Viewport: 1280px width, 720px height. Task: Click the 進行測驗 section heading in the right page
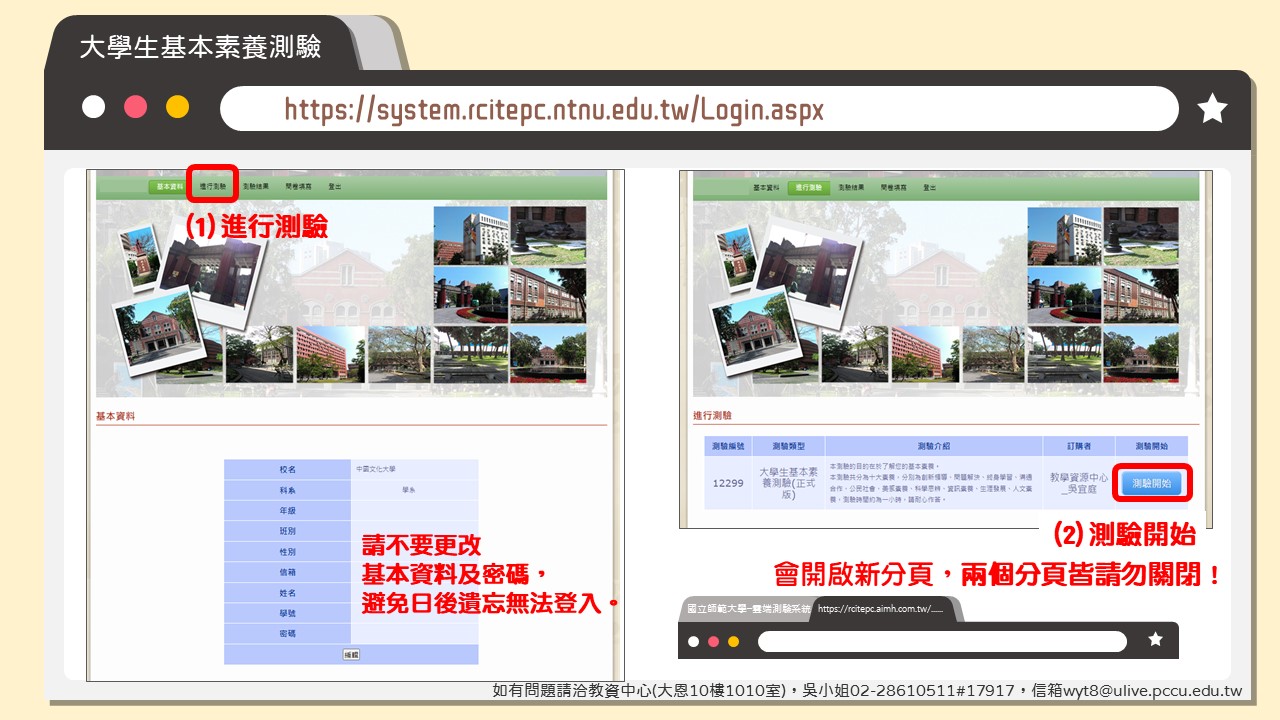pyautogui.click(x=712, y=415)
